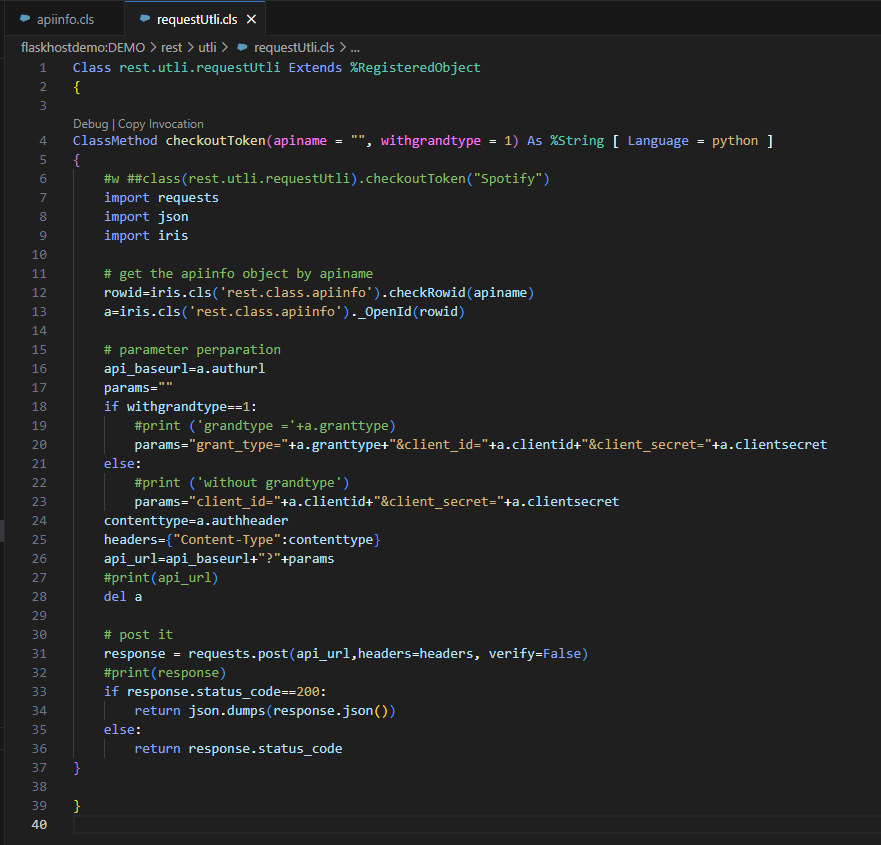This screenshot has height=845, width=881.
Task: Expand the utli breadcrumb folder
Action: [206, 47]
